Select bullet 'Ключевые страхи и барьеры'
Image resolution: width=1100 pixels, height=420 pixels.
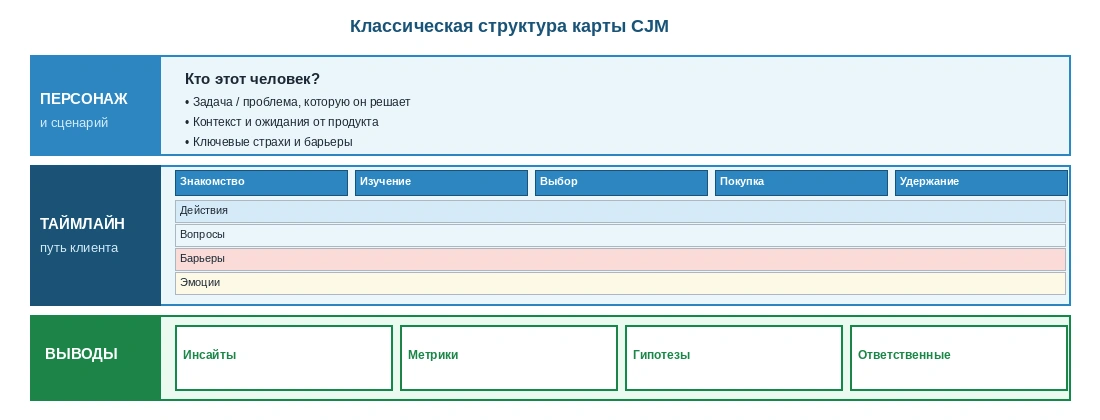(269, 142)
